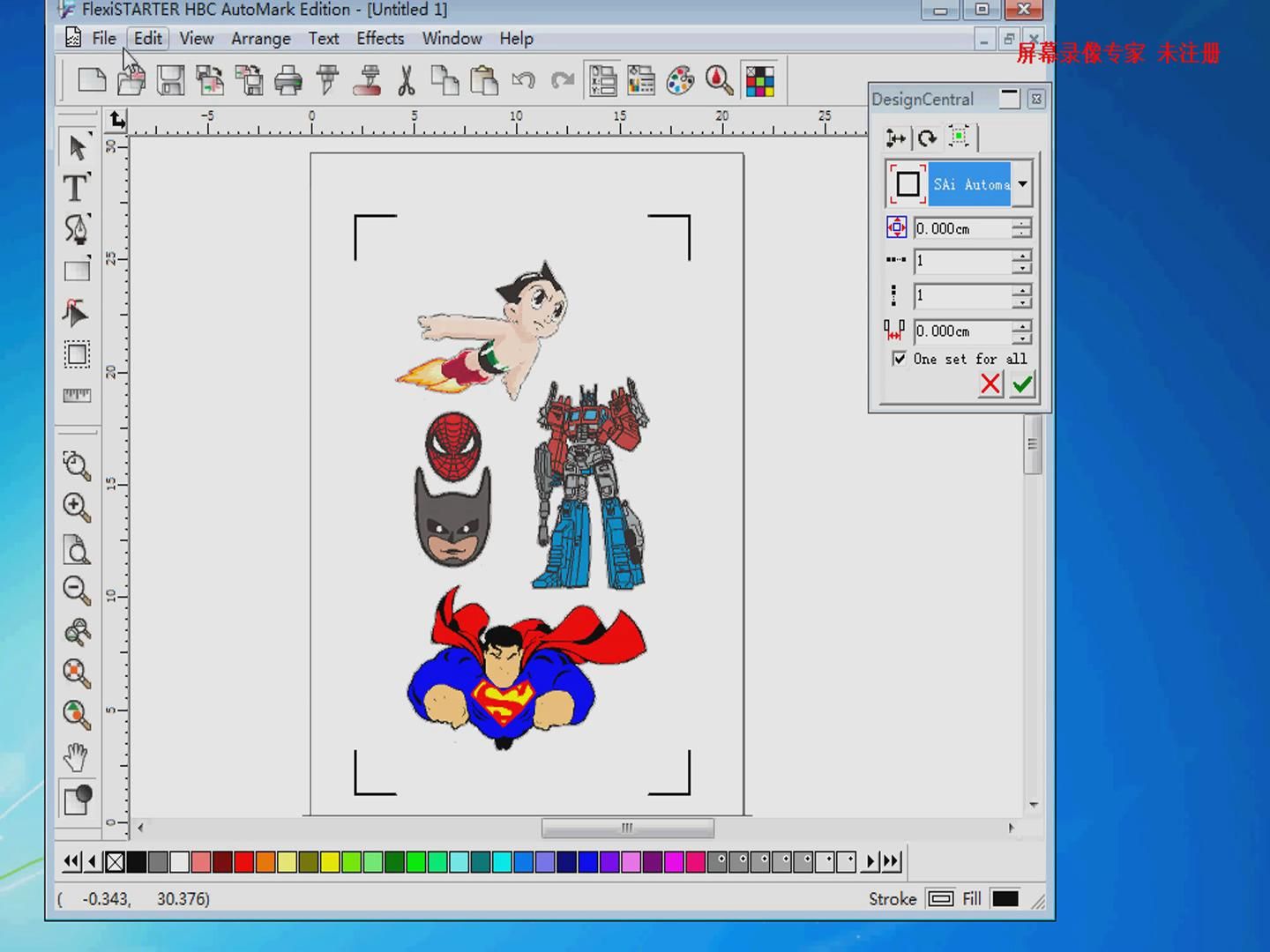Toggle the color swatch table icon
Screen dimensions: 1270x952
coord(759,80)
